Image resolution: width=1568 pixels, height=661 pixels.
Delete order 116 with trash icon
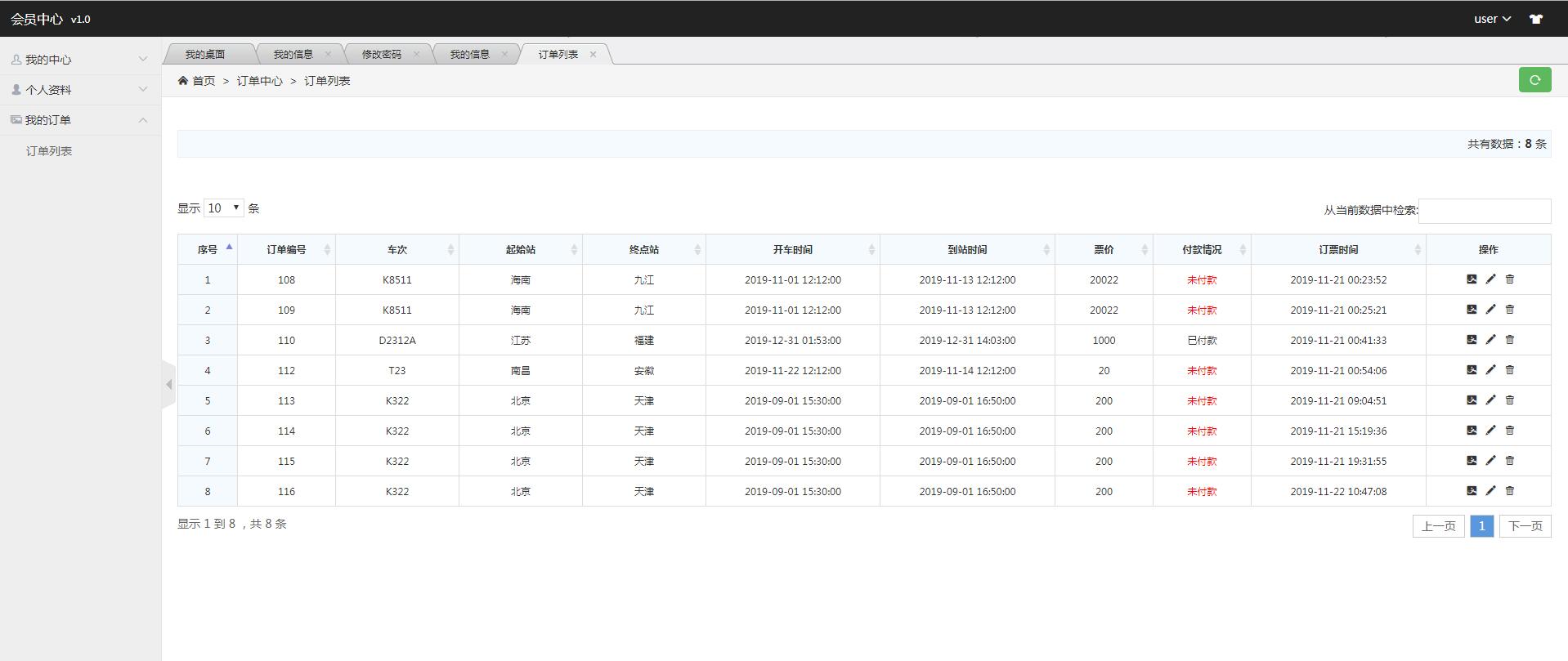[x=1510, y=491]
